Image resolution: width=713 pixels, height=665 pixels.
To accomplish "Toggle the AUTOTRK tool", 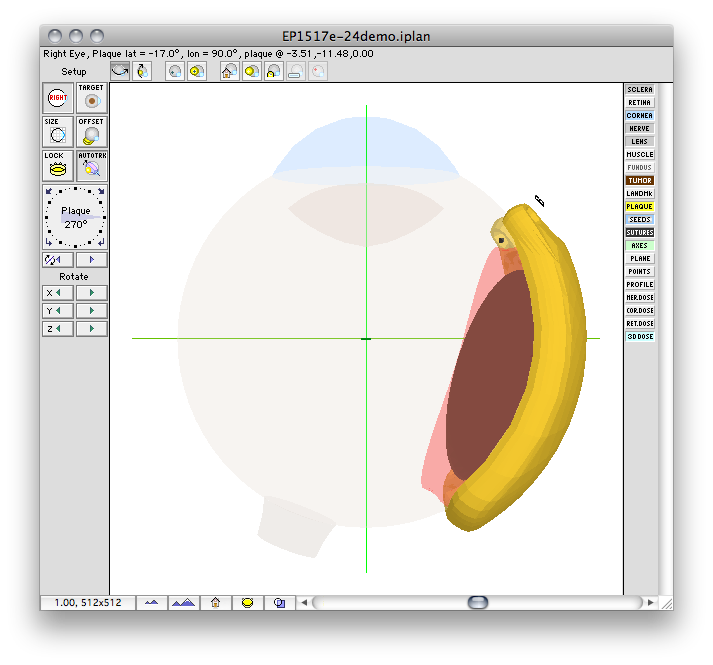I will [x=92, y=166].
